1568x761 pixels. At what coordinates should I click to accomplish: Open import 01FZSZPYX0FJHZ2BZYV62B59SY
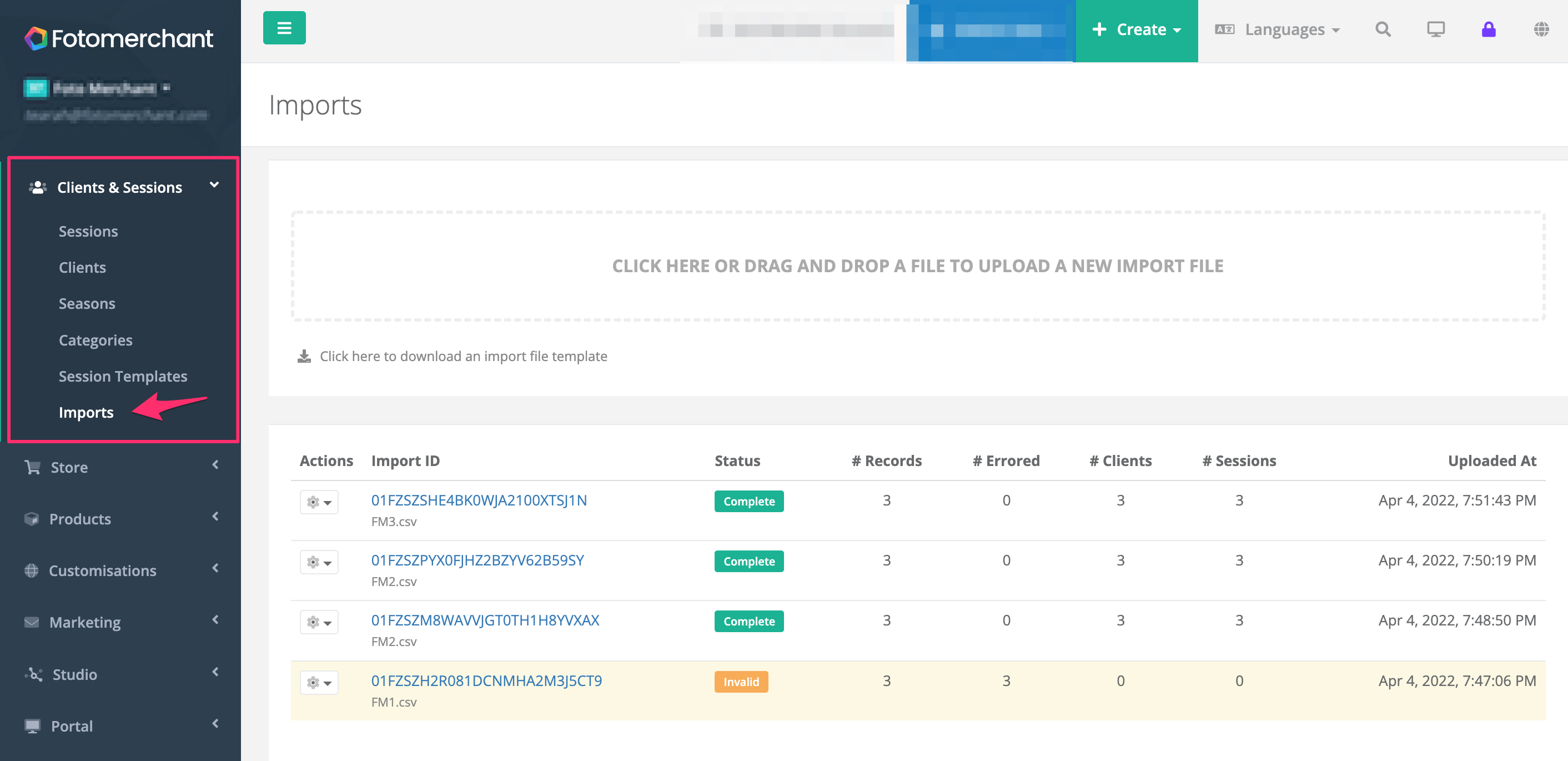(477, 560)
